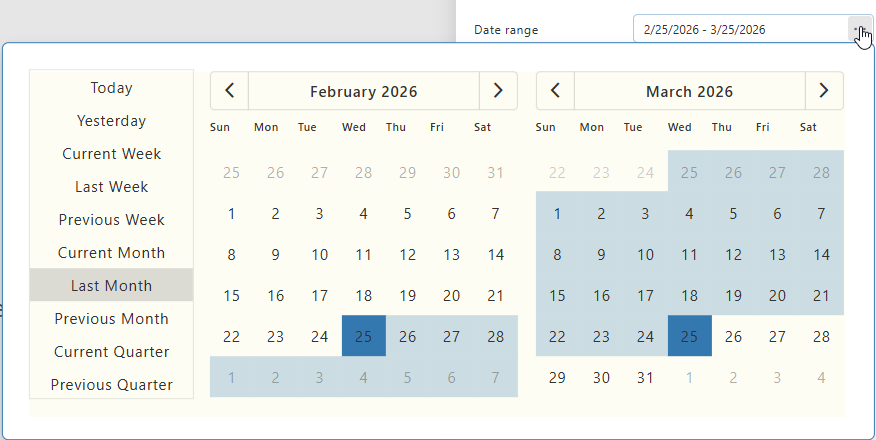Choose Last Week range preset
Image resolution: width=876 pixels, height=440 pixels.
pyautogui.click(x=111, y=187)
